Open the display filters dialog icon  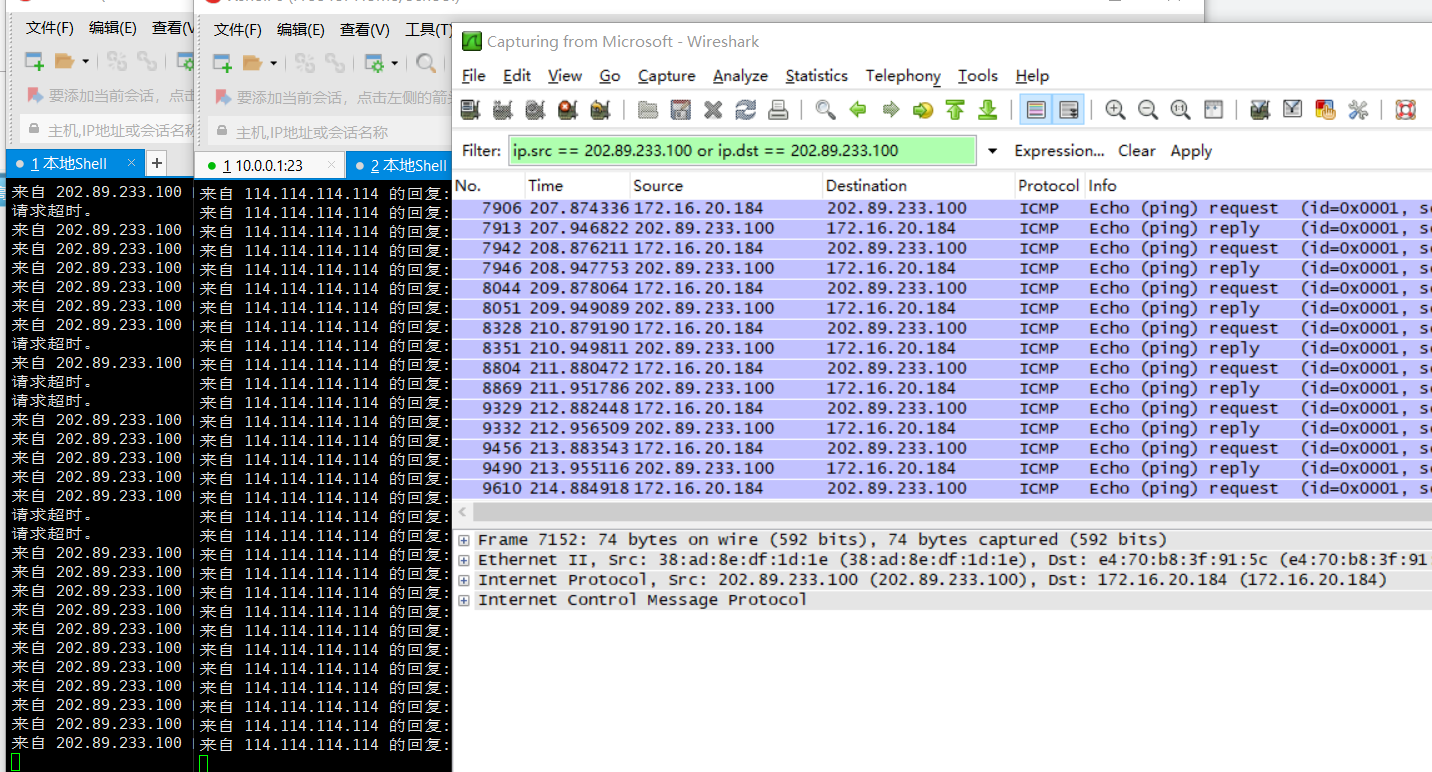pyautogui.click(x=1292, y=110)
